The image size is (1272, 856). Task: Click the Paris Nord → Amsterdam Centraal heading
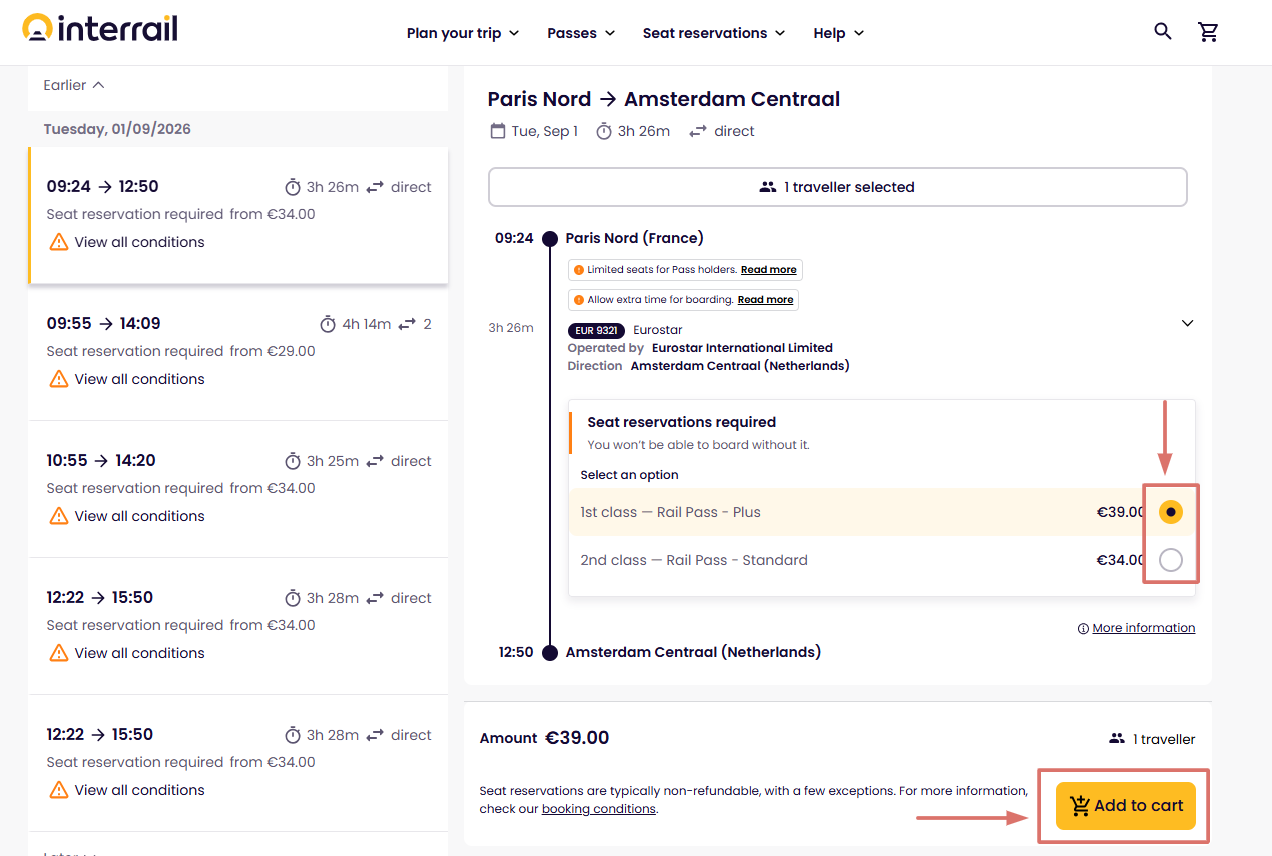click(x=664, y=99)
